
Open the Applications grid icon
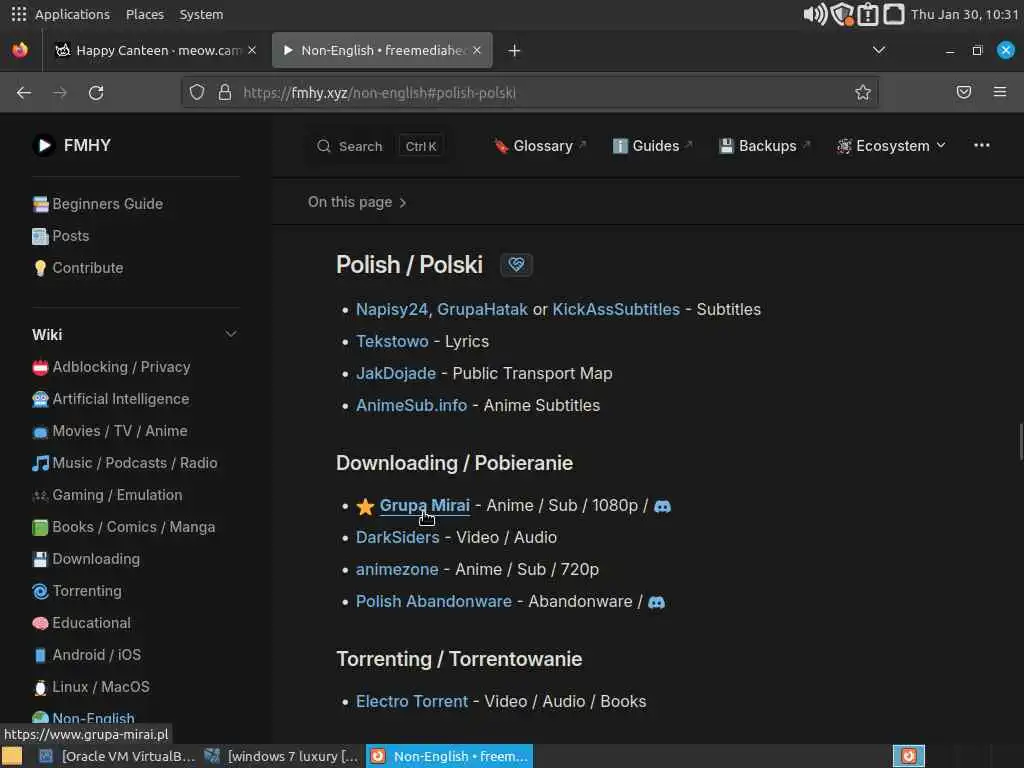click(19, 14)
